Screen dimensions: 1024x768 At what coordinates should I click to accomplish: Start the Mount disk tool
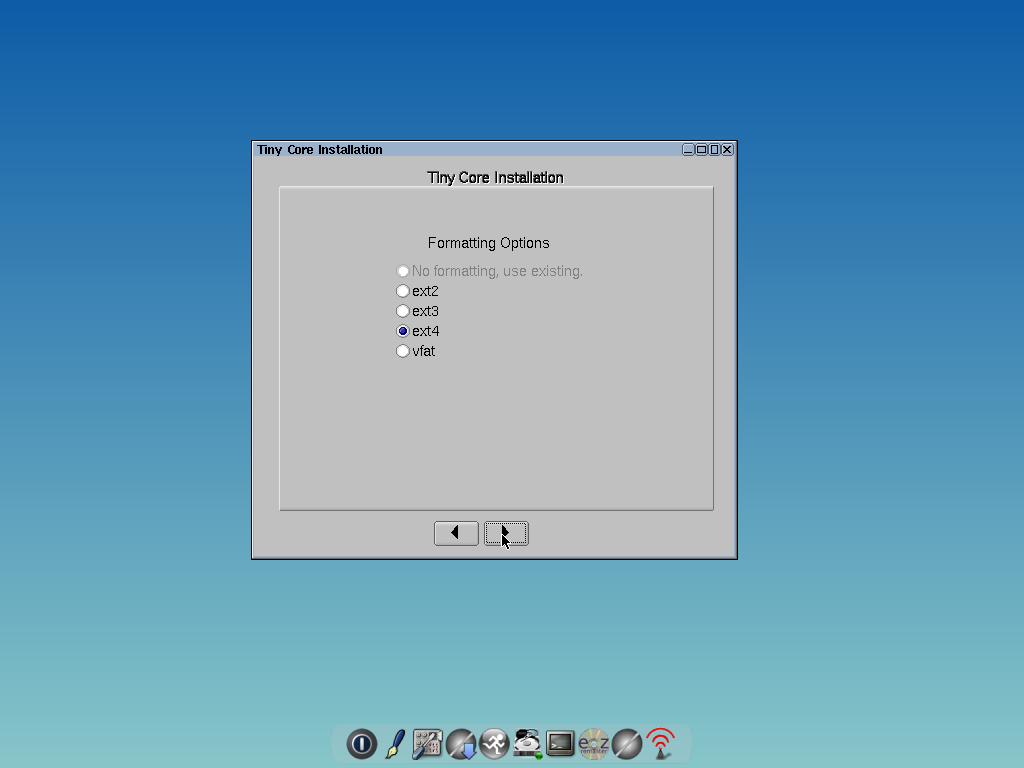(528, 744)
